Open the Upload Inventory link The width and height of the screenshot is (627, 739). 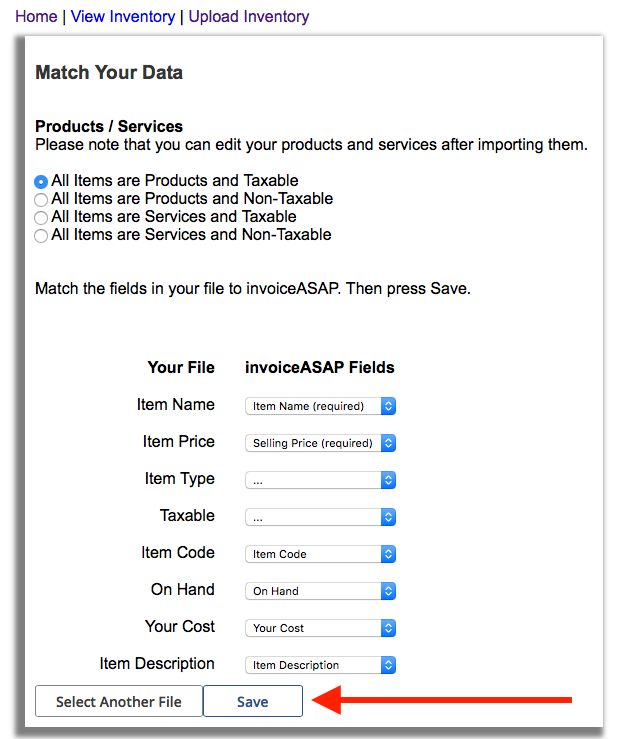coord(249,17)
